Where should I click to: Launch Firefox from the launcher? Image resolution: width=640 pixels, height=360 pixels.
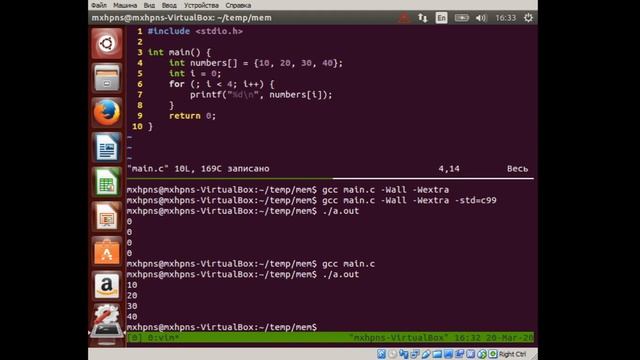pos(107,112)
